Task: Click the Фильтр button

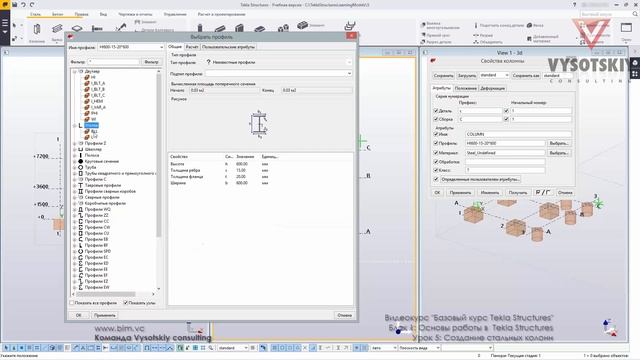Action: pos(151,62)
